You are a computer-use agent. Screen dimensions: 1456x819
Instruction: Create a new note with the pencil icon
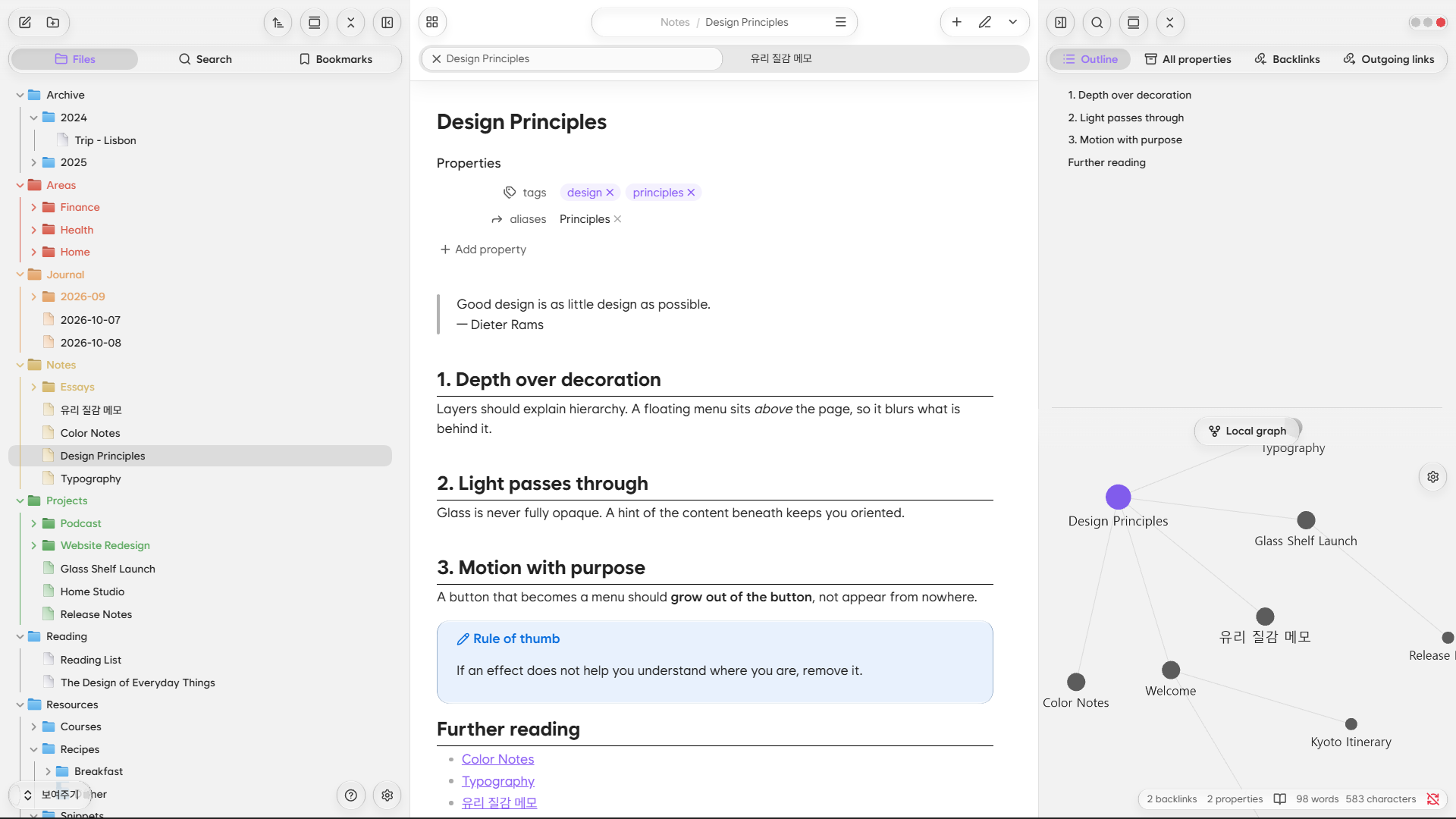tap(25, 23)
